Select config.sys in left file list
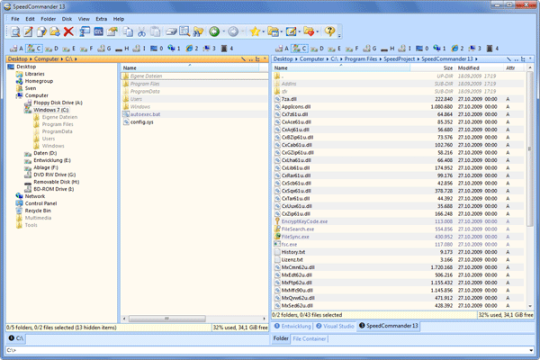This screenshot has height=360, width=540. 142,122
